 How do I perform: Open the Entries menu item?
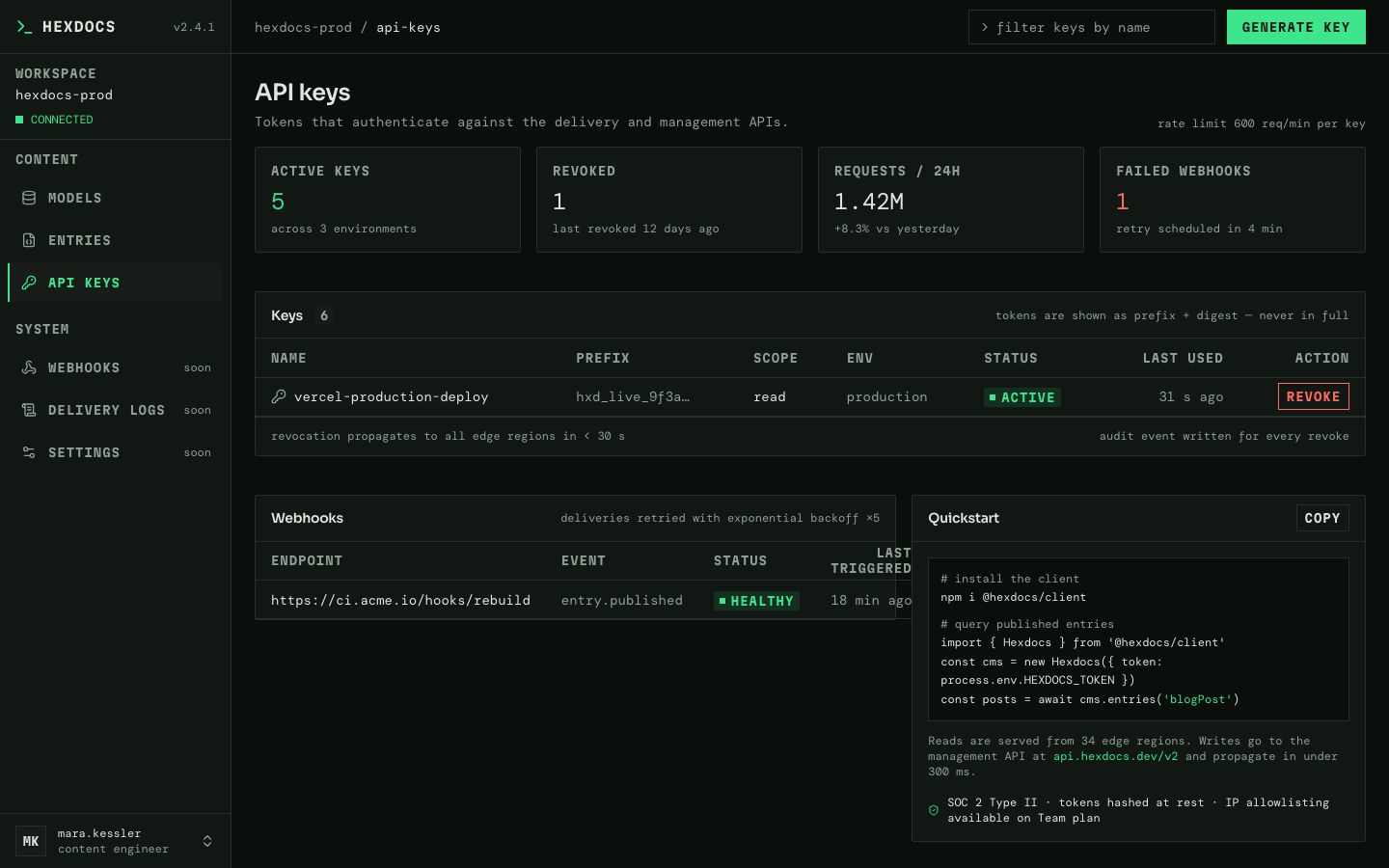(x=115, y=240)
